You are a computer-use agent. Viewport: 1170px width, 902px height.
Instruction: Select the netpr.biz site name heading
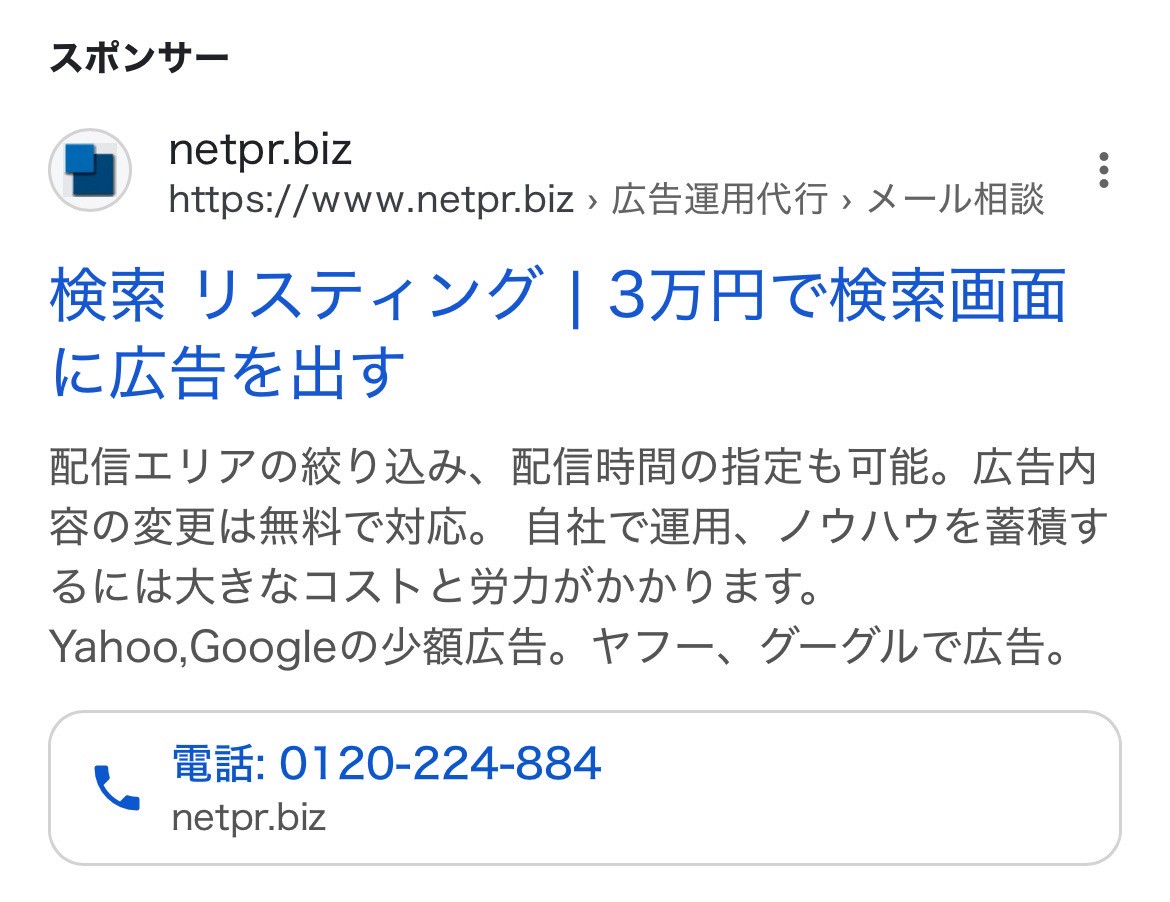[261, 149]
